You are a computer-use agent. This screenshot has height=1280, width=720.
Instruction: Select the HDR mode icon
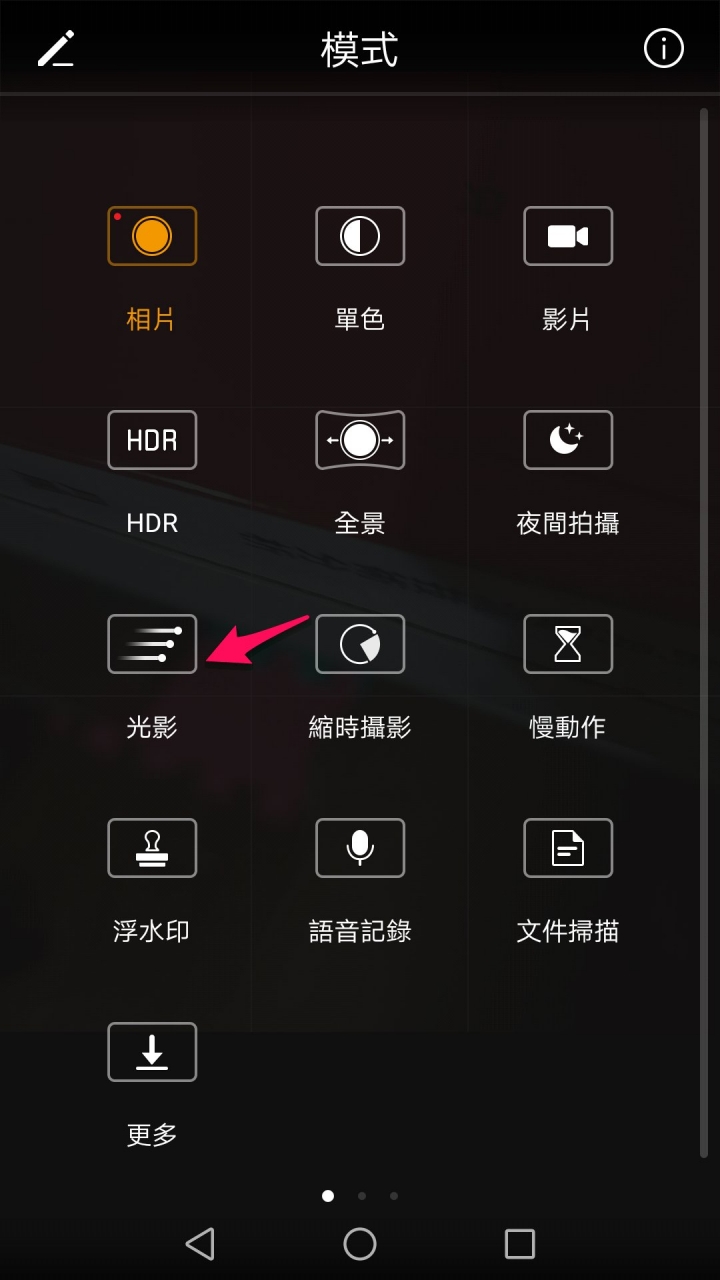(152, 440)
